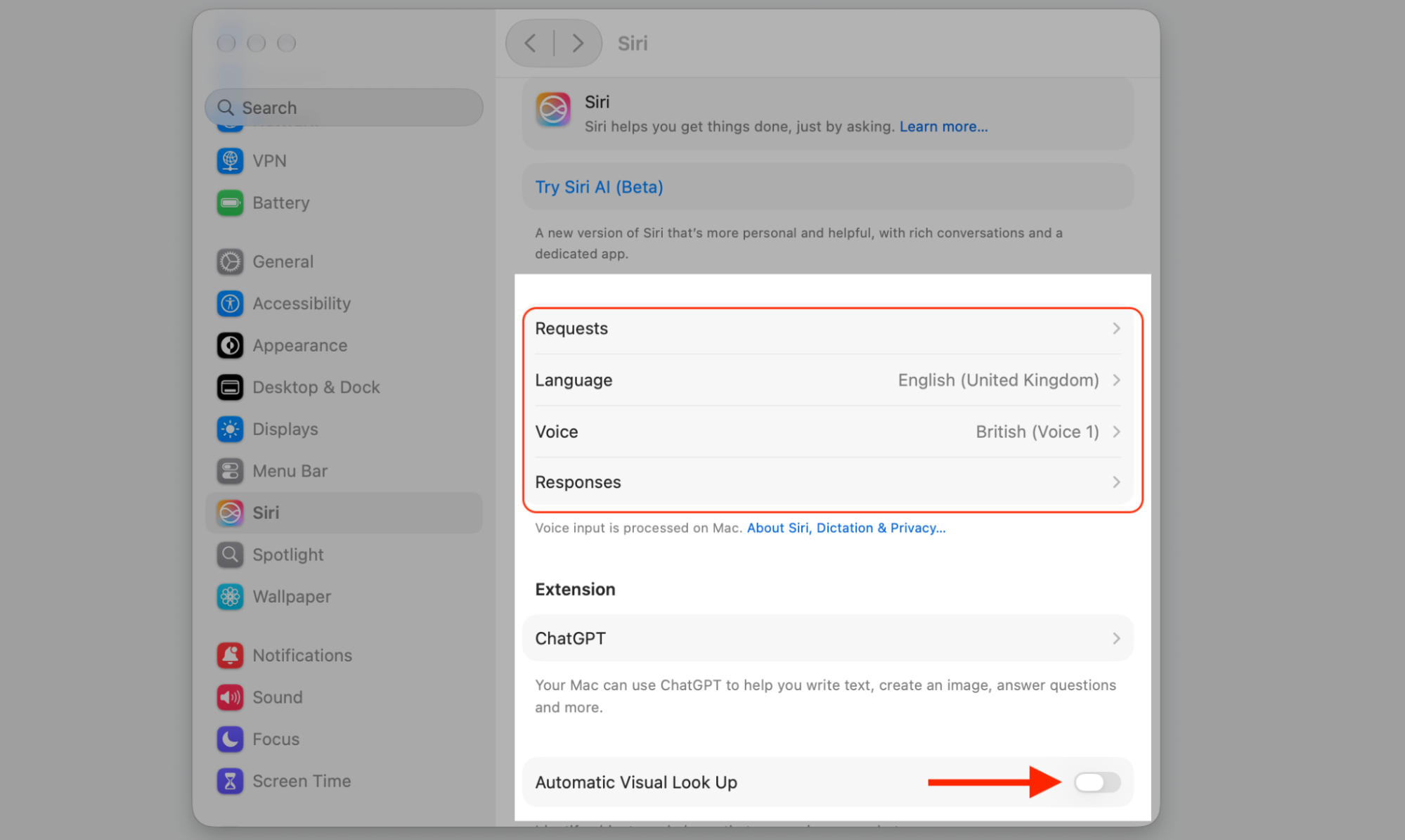This screenshot has height=840, width=1405.
Task: Click the green Battery icon
Action: coord(230,203)
